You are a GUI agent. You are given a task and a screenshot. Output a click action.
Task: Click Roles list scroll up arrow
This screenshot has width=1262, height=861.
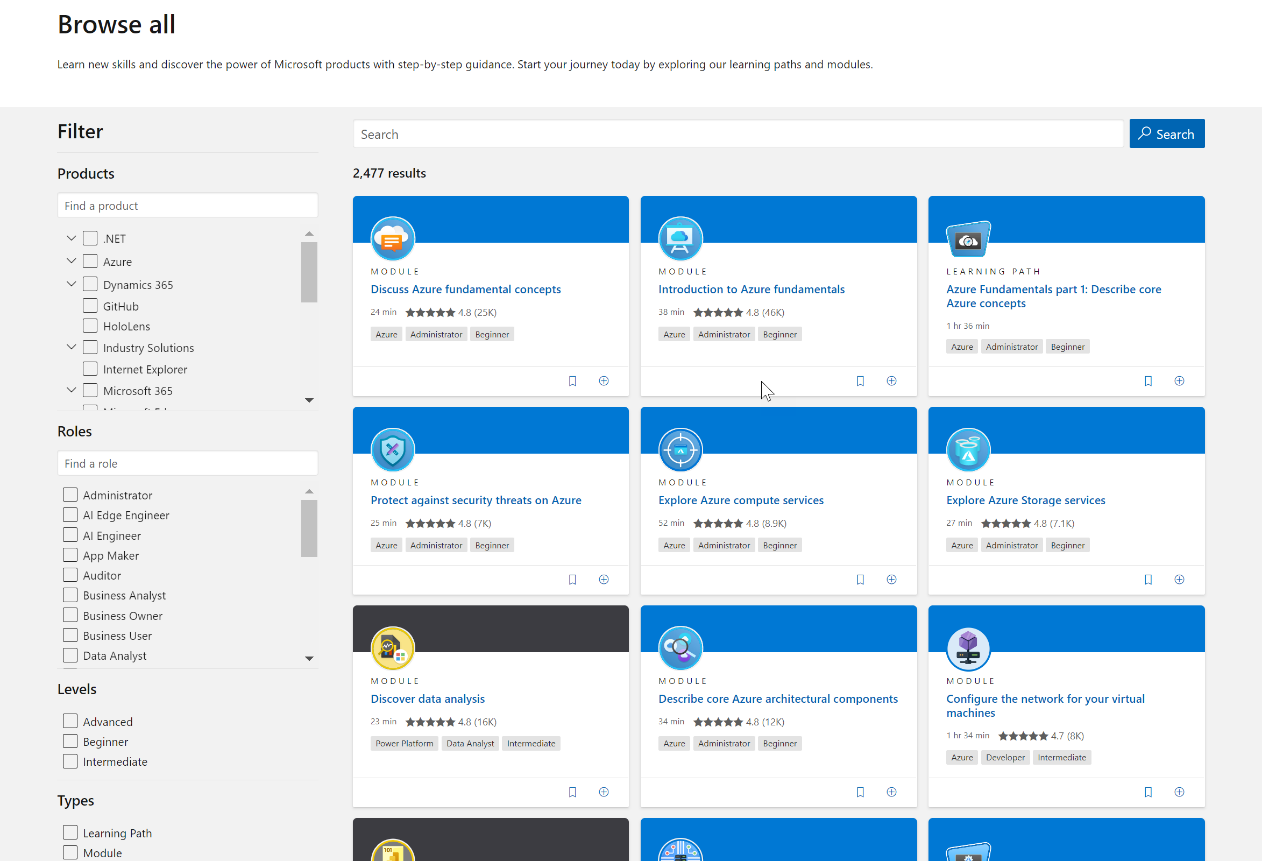coord(309,492)
